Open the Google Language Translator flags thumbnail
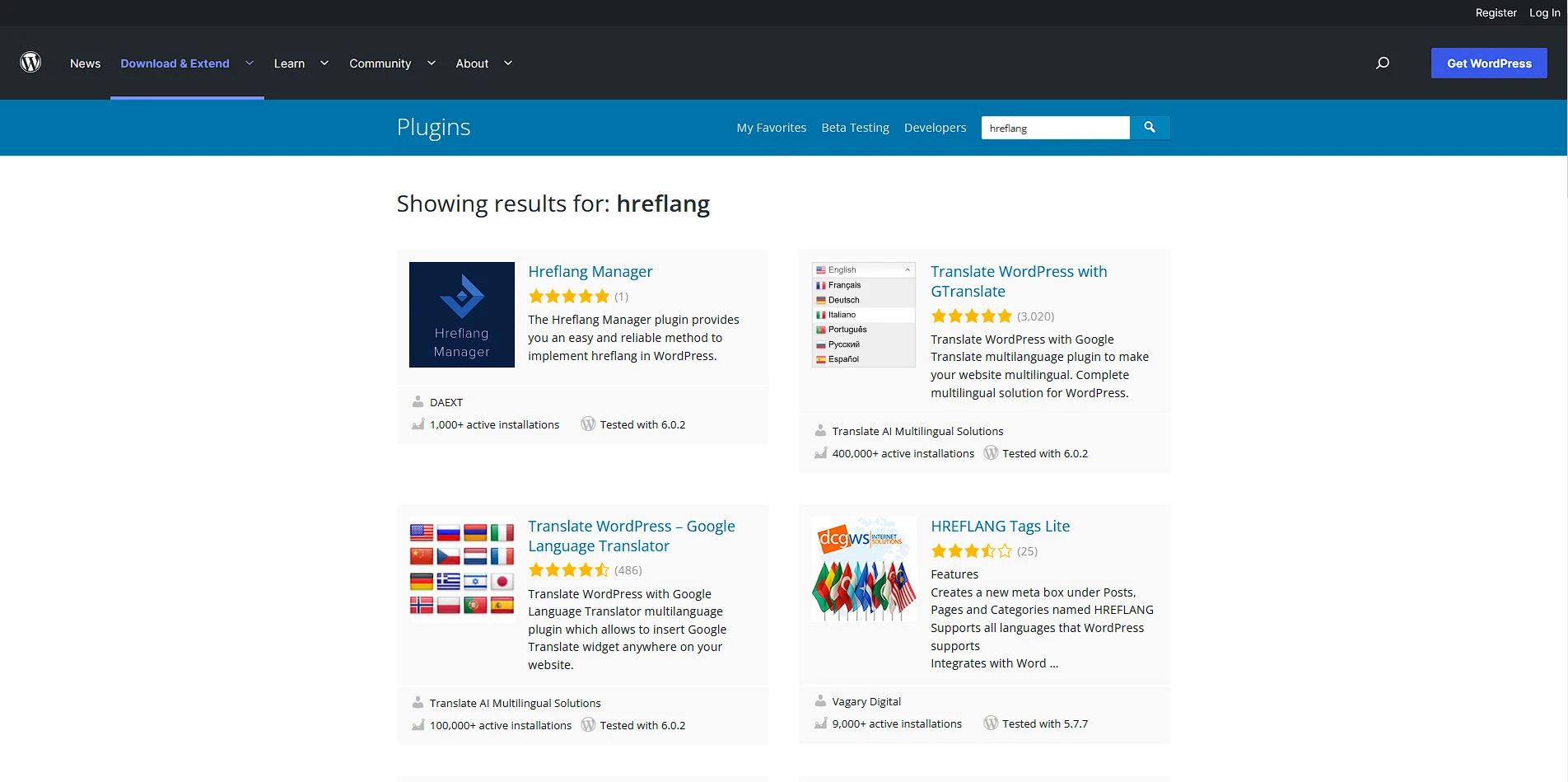 [x=462, y=569]
